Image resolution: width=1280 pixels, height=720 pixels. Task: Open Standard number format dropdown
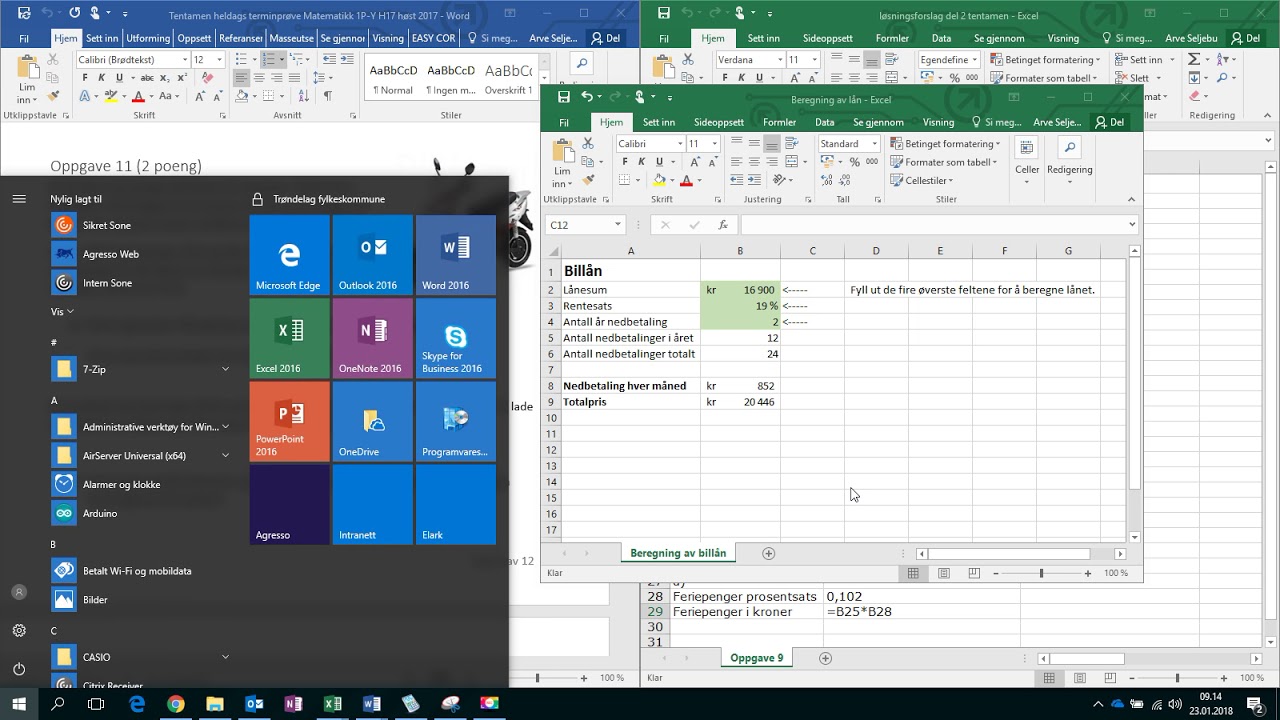click(x=874, y=144)
